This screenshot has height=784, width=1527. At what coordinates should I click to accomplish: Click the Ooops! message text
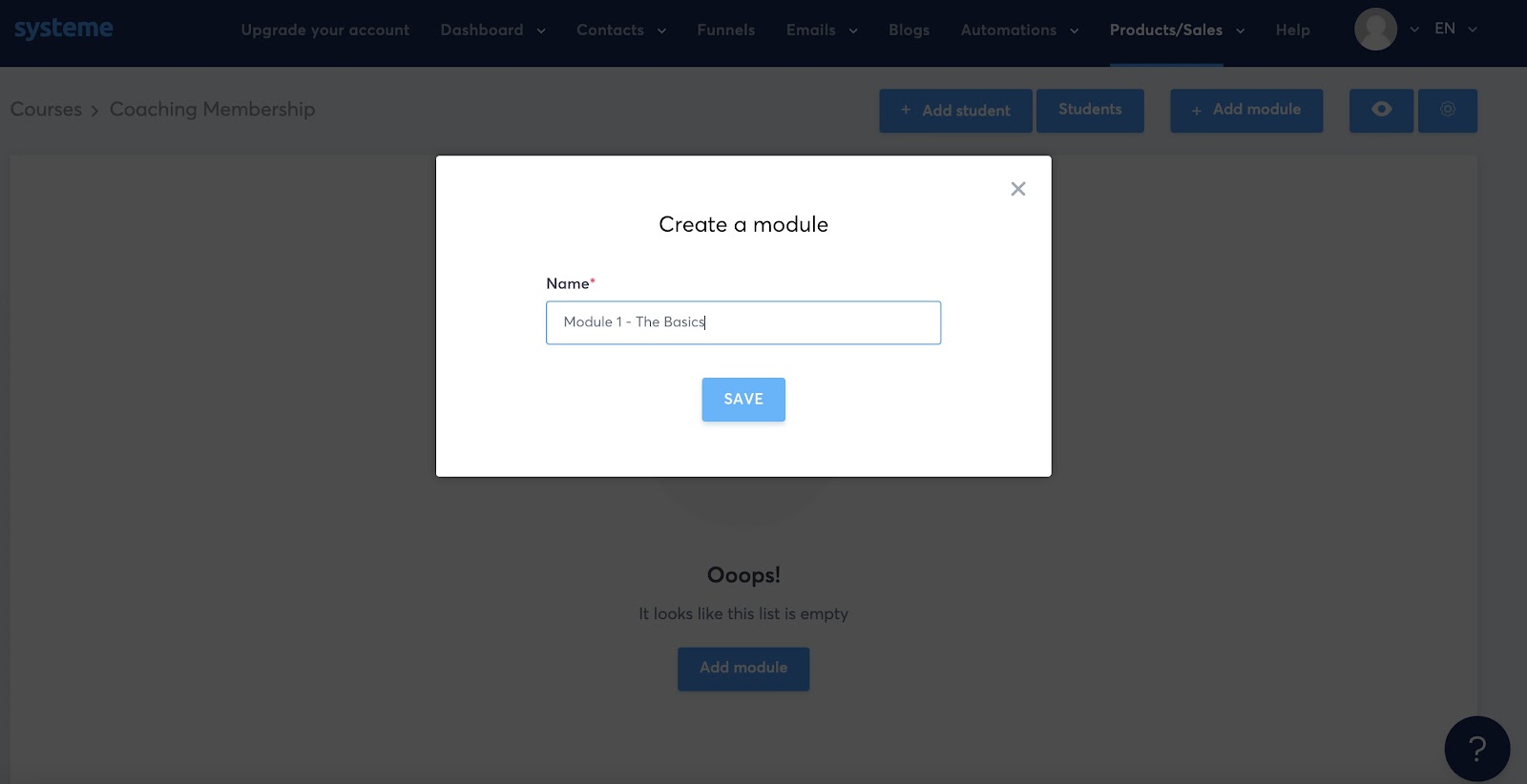[x=743, y=575]
